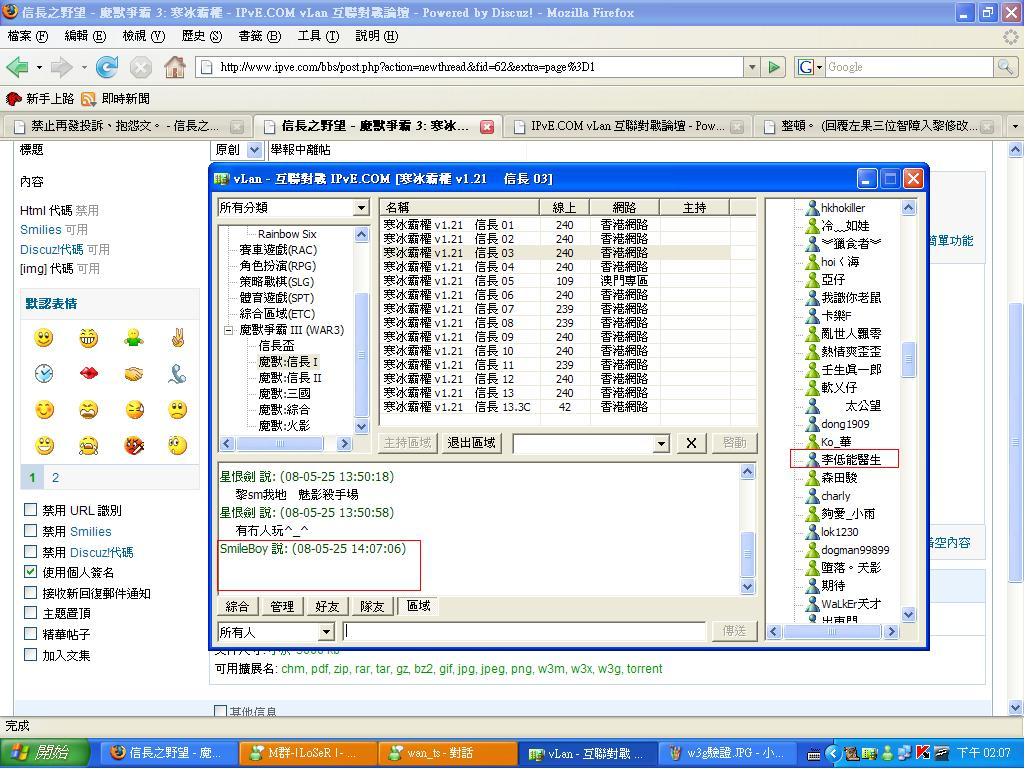Click the handshake smiley icon
This screenshot has height=769, width=1026.
[x=133, y=374]
